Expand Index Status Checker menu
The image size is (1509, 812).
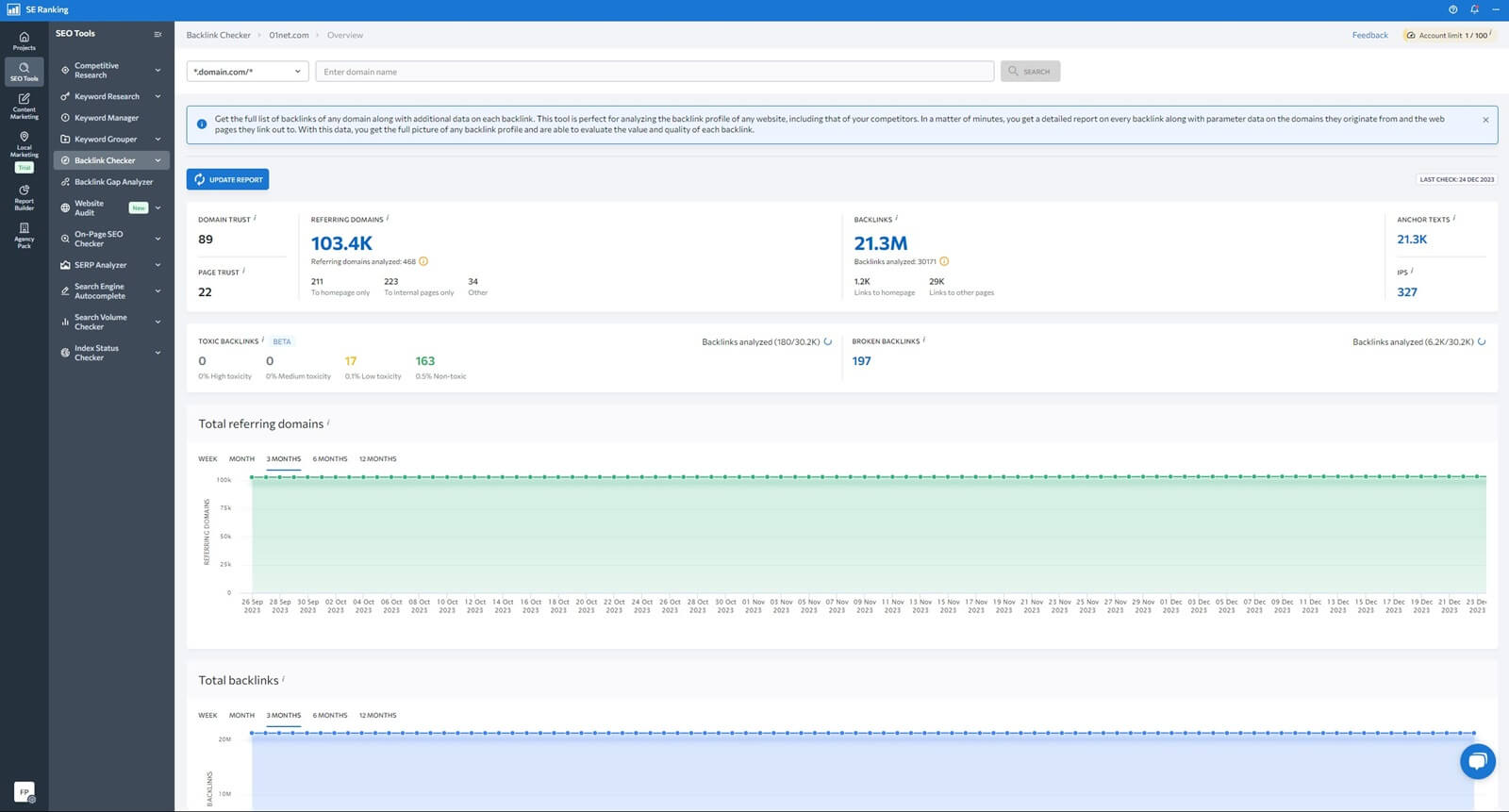point(158,353)
